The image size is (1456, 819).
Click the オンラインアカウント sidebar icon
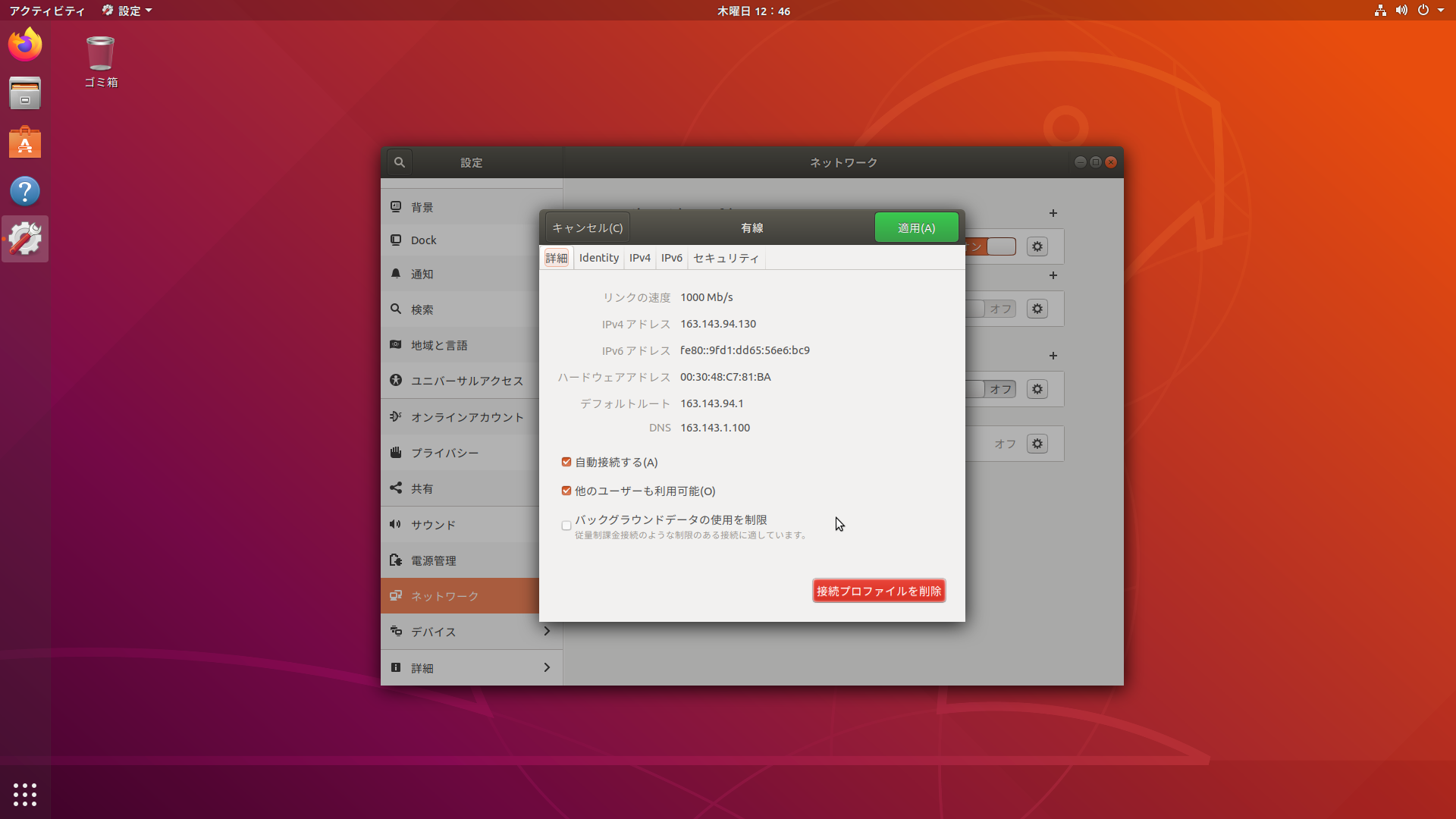point(396,417)
